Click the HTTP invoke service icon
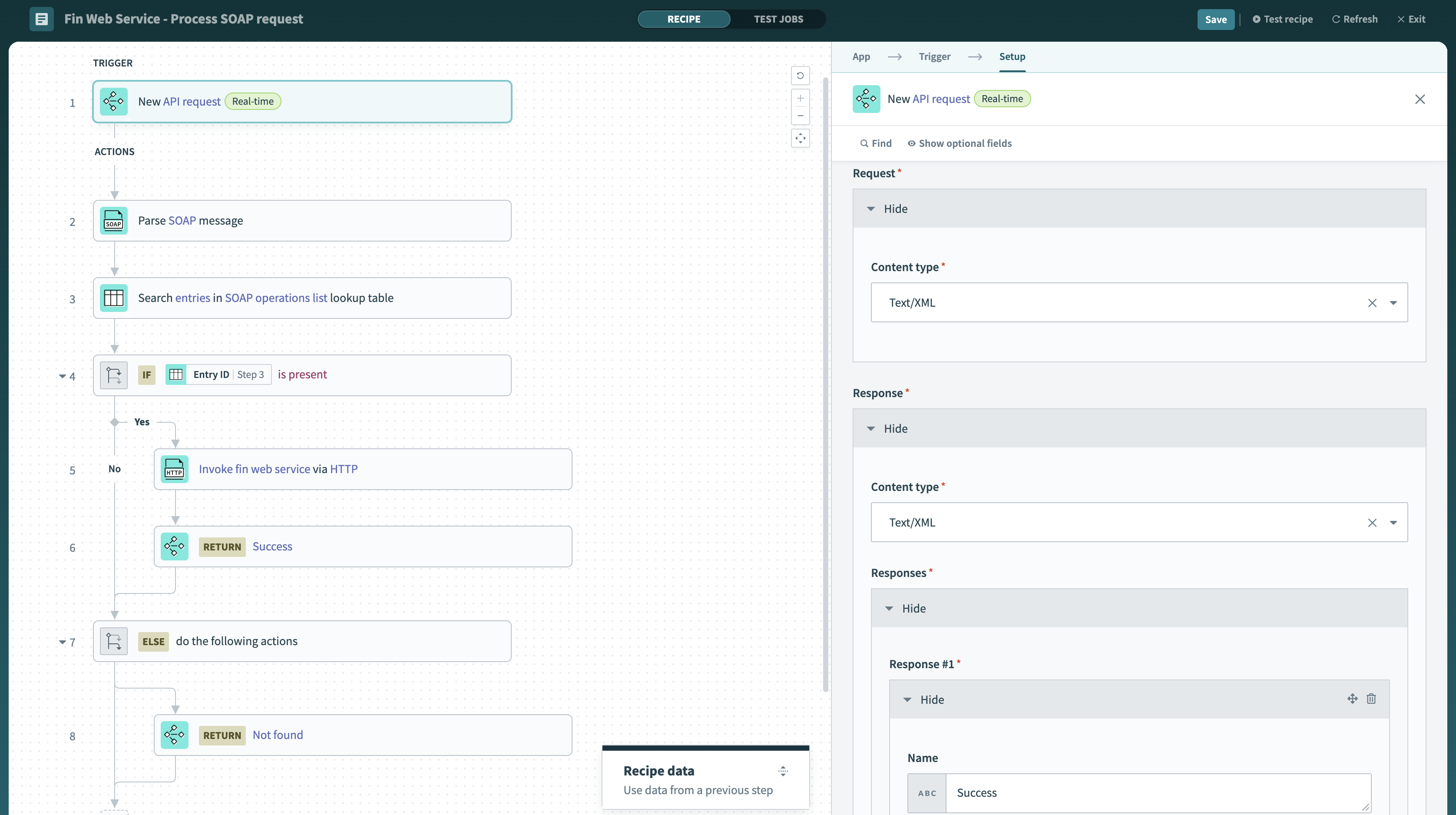This screenshot has height=815, width=1456. click(x=174, y=468)
